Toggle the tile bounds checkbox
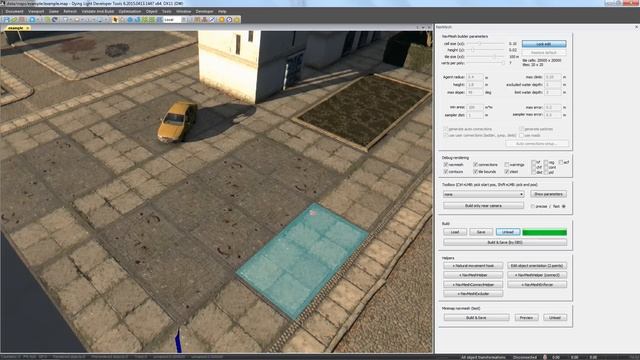Screen dimensions: 640x360 [476, 171]
